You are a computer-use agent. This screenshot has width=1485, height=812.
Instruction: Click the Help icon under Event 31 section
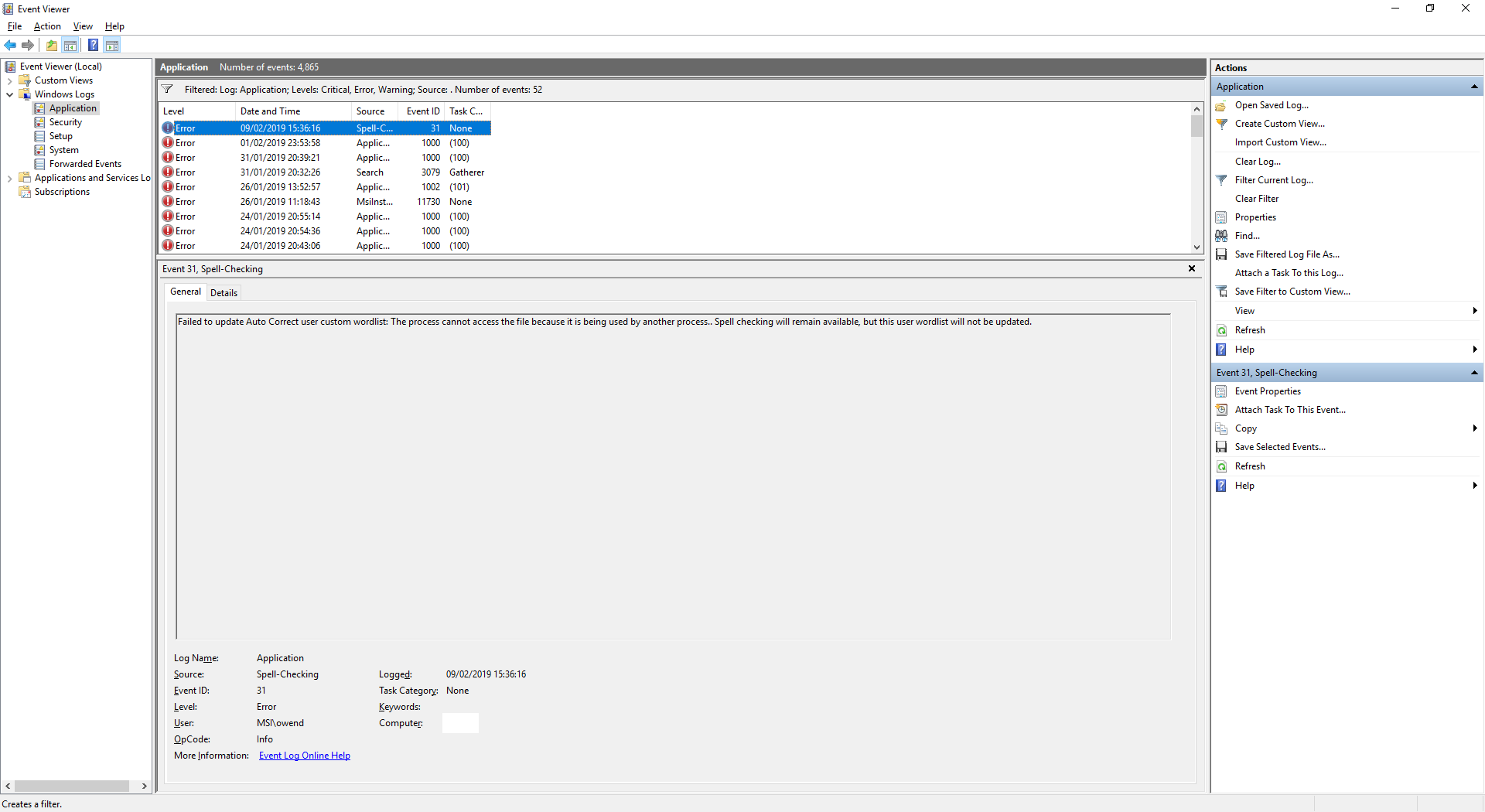point(1221,486)
